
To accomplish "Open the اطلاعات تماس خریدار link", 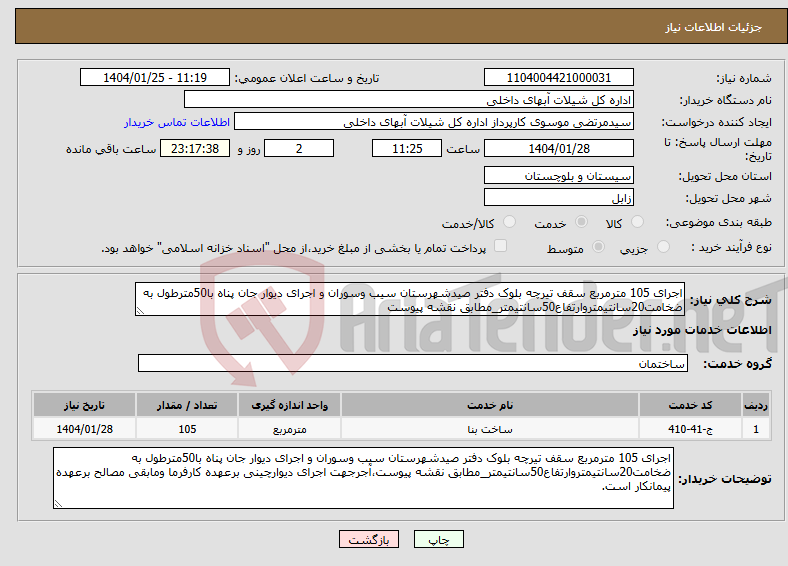I will coord(177,122).
